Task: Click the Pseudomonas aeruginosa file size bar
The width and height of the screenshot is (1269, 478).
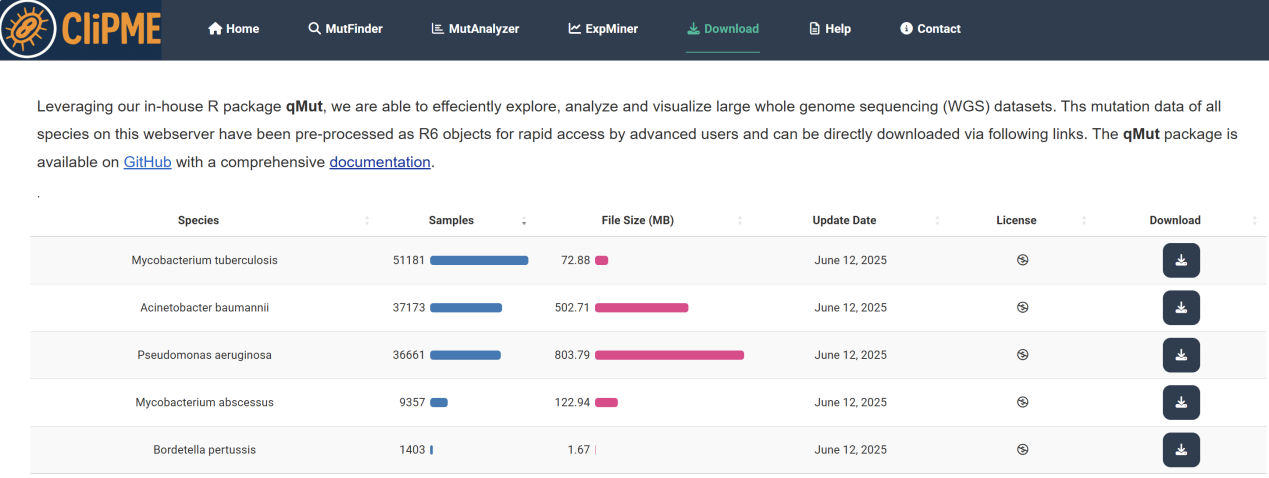Action: (x=669, y=355)
